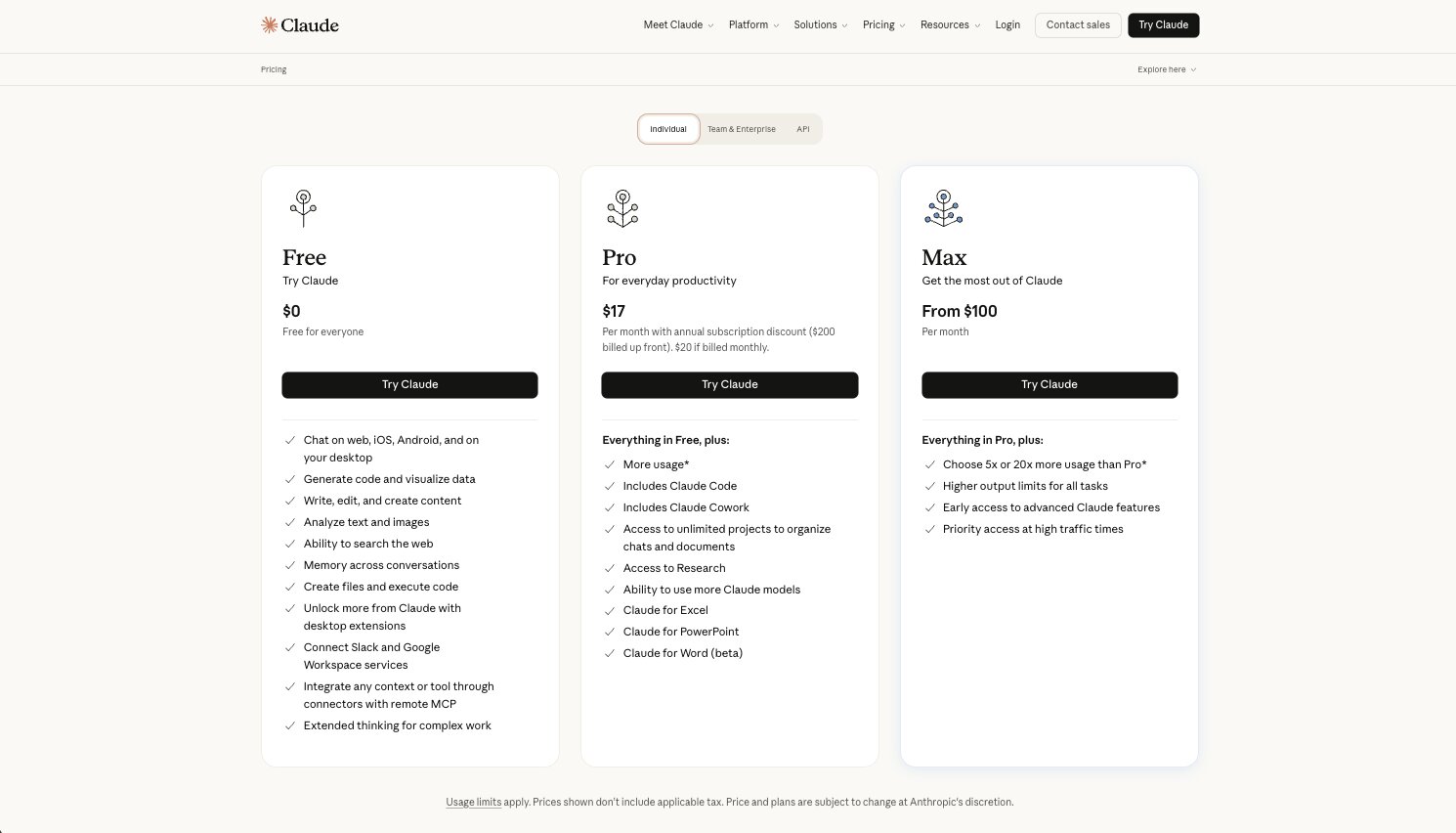1456x833 pixels.
Task: Click 'Everything in Free, plus:' heading
Action: coord(665,440)
